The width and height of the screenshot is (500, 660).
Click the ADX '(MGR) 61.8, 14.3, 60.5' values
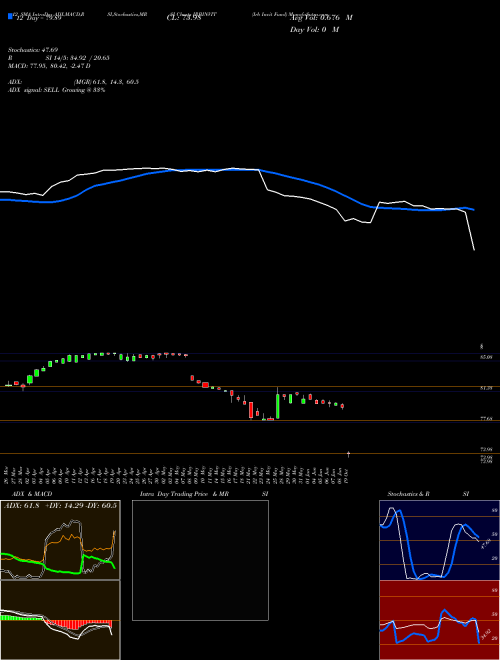click(x=106, y=82)
